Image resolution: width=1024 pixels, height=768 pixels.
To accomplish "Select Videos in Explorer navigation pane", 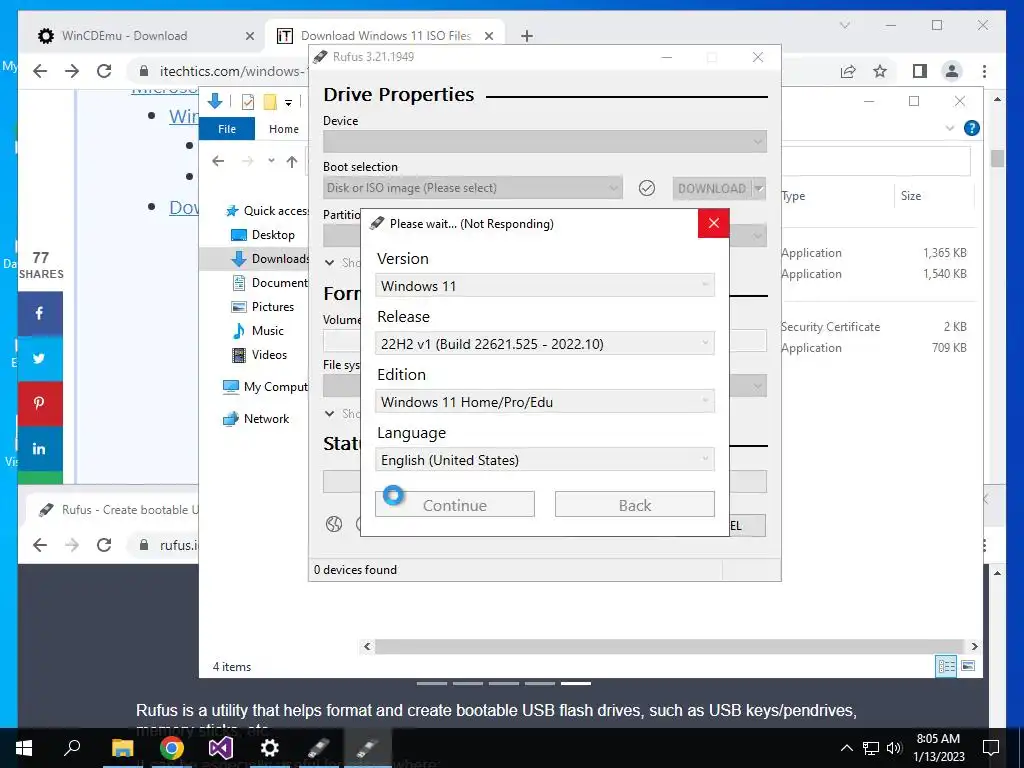I will (260, 355).
